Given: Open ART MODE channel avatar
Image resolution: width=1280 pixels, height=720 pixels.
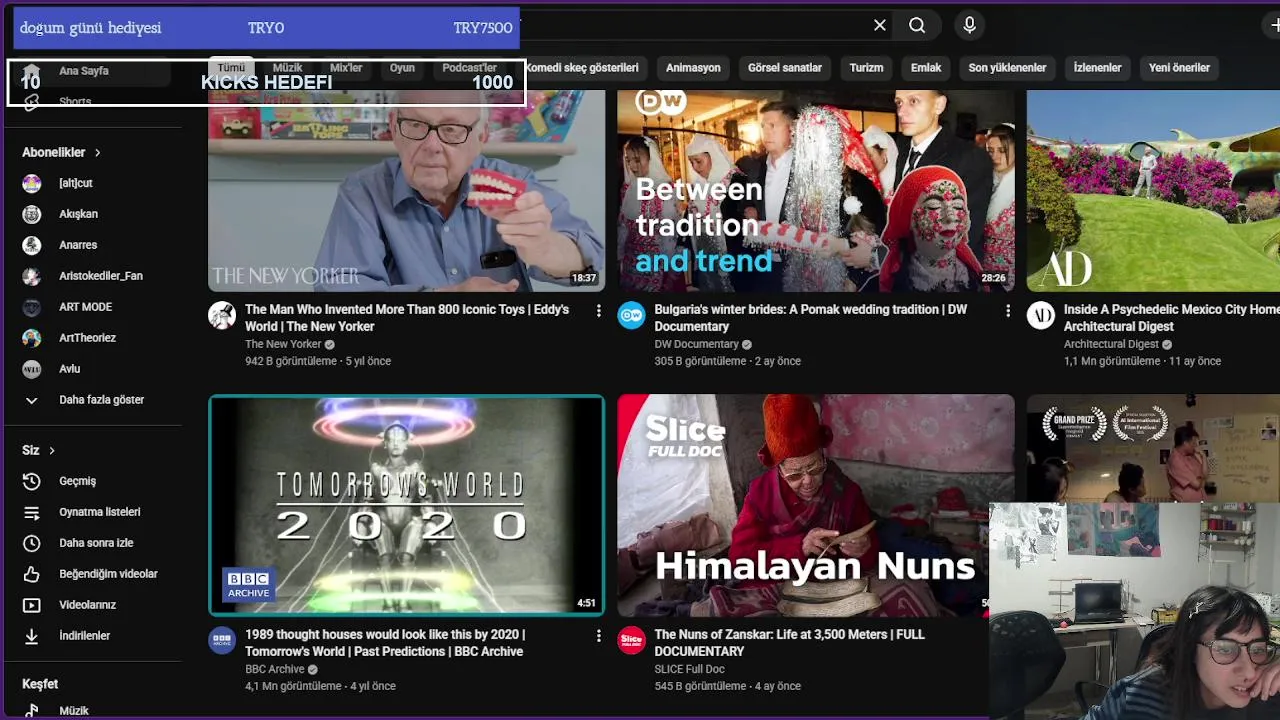Looking at the screenshot, I should point(32,307).
